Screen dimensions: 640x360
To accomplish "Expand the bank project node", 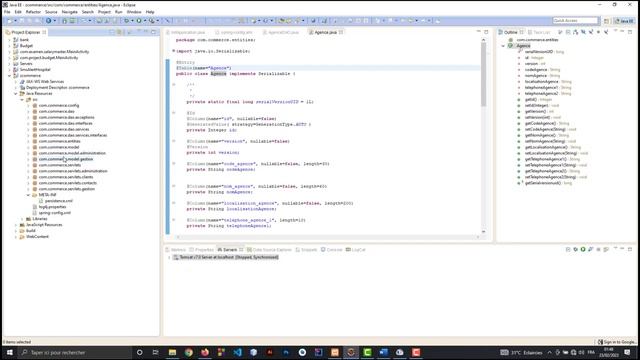I will [10, 40].
